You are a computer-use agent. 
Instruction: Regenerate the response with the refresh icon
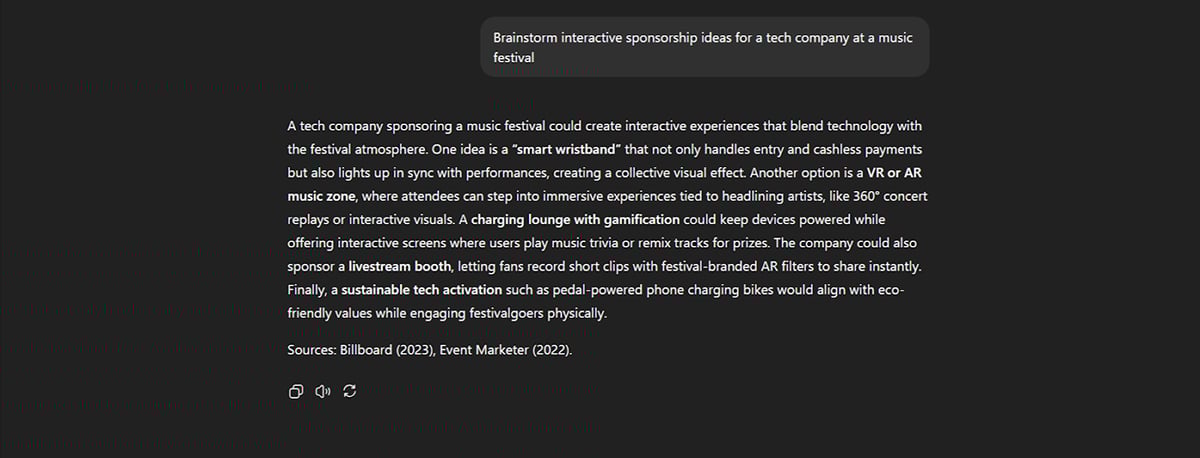coord(349,391)
